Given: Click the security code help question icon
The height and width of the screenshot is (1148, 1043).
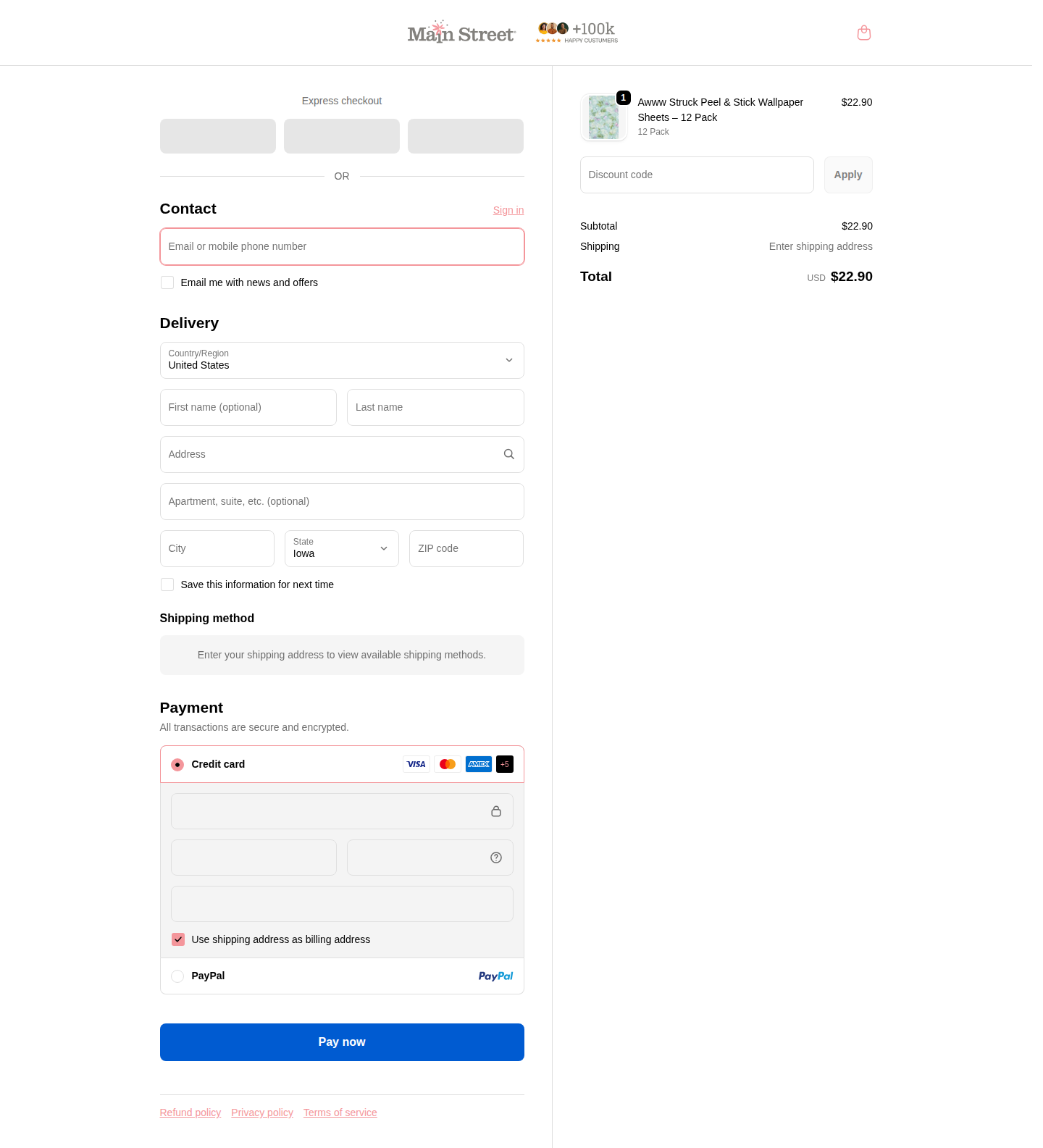Looking at the screenshot, I should [x=496, y=858].
